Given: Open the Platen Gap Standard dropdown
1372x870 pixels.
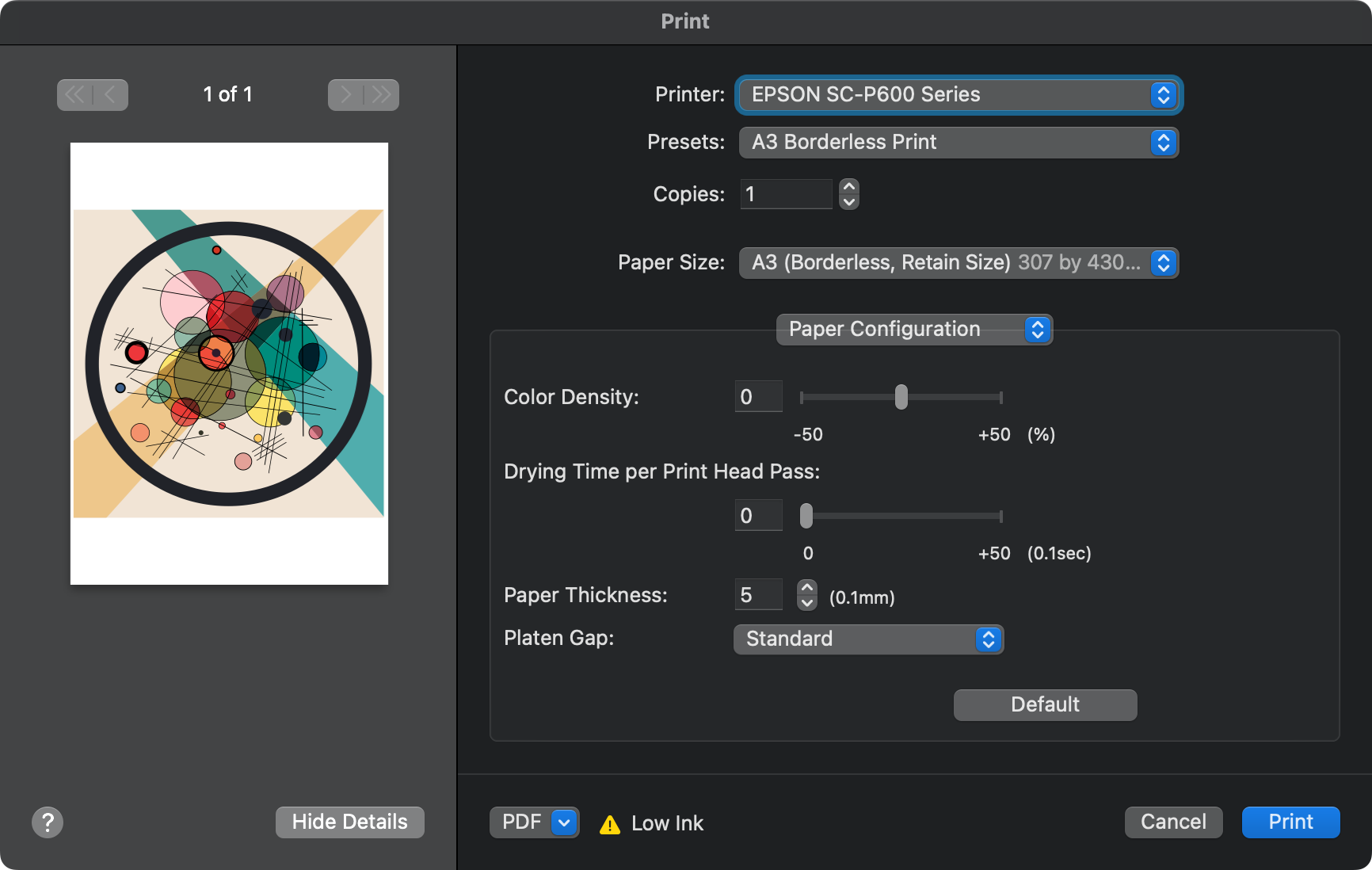Looking at the screenshot, I should point(868,639).
